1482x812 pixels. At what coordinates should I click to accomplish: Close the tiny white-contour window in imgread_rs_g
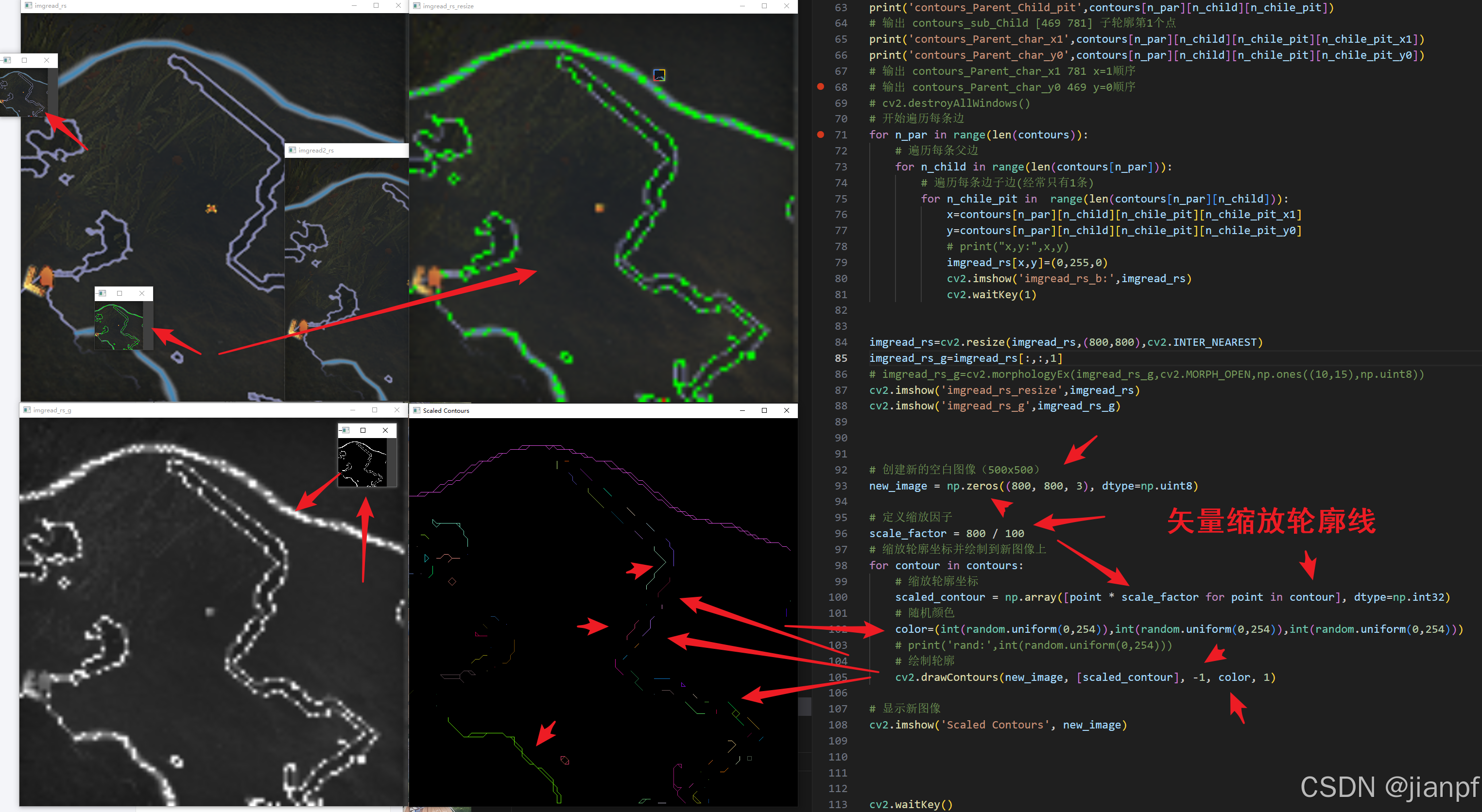385,430
